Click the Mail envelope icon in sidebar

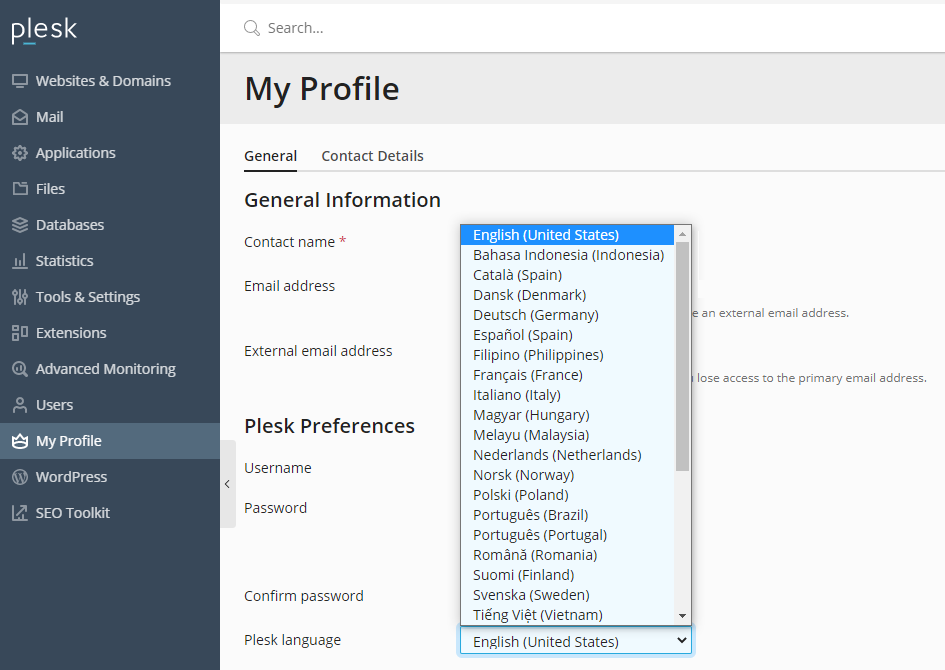(x=20, y=117)
